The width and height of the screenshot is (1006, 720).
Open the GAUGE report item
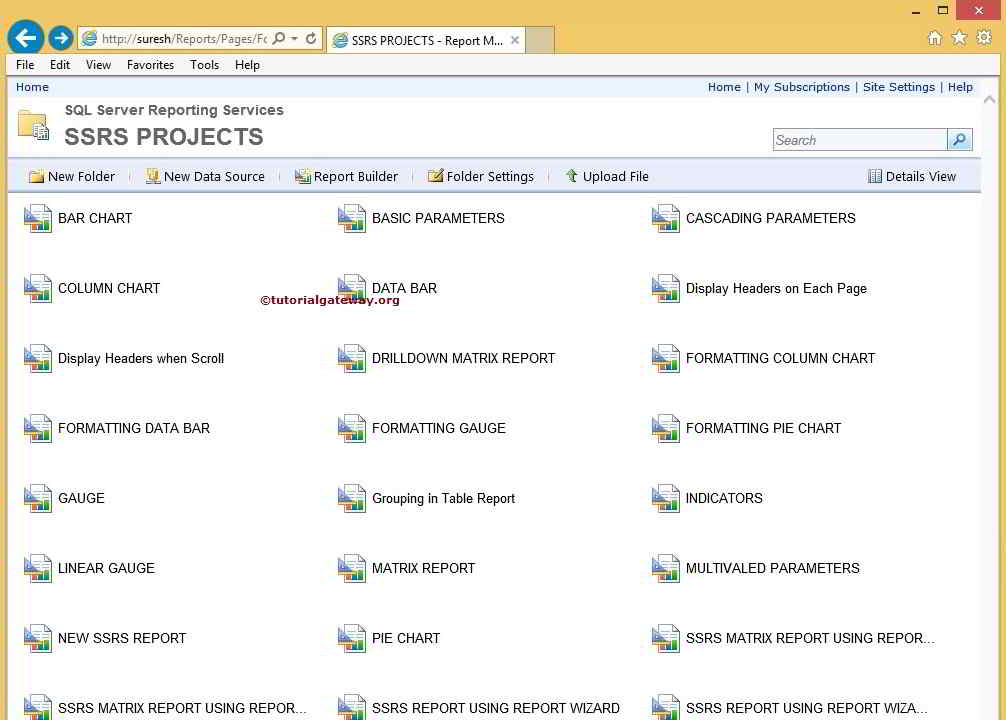pos(81,498)
